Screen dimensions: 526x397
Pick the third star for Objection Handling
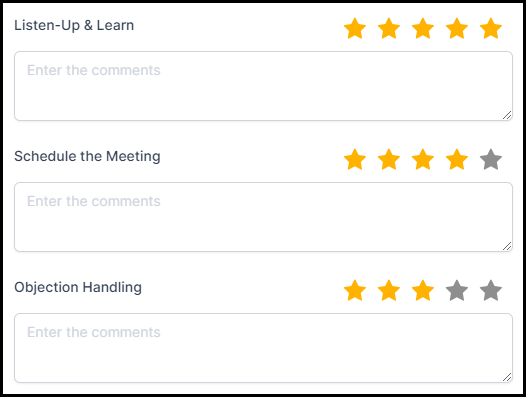click(423, 290)
